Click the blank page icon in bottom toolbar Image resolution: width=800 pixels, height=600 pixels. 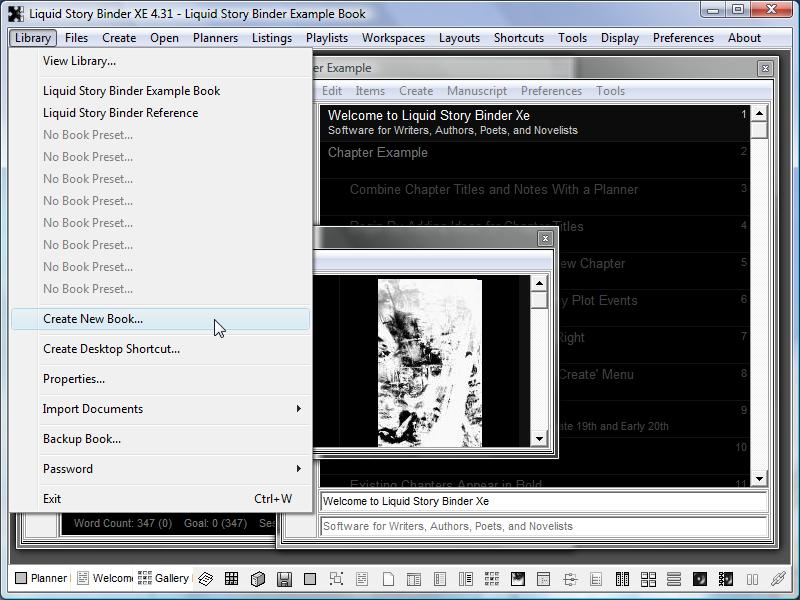click(x=388, y=579)
